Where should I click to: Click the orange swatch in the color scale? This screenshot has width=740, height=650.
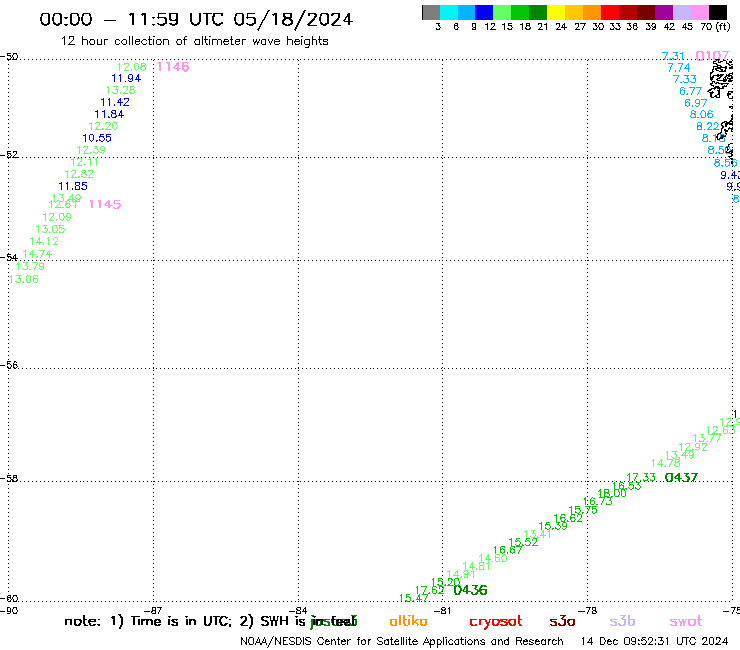592,12
